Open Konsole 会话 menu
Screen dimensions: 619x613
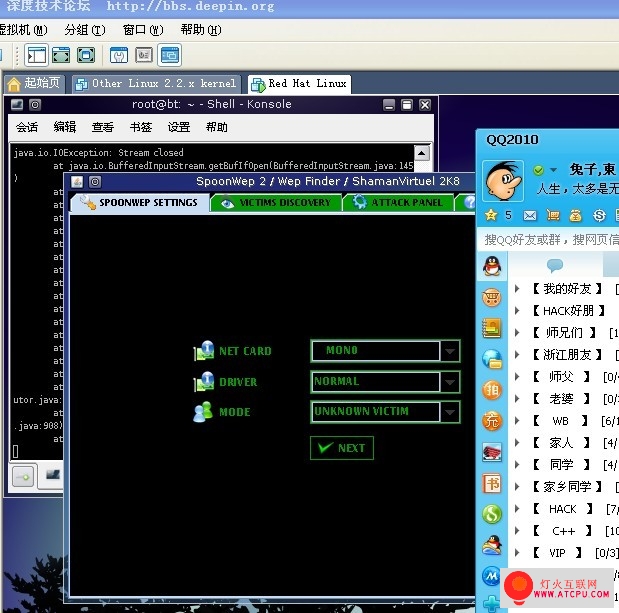pos(27,127)
